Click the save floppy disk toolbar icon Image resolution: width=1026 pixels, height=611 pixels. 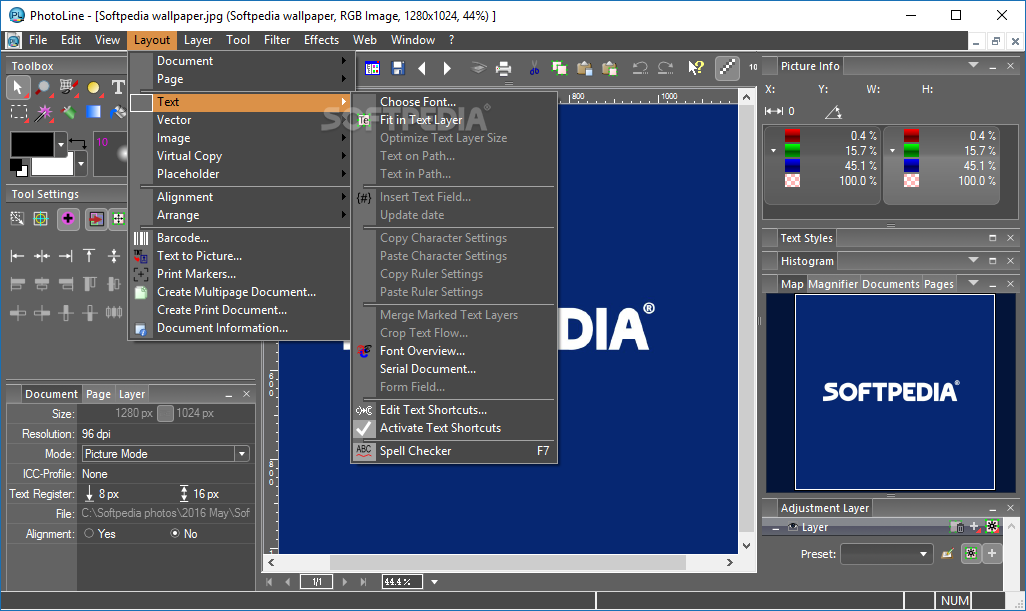397,68
